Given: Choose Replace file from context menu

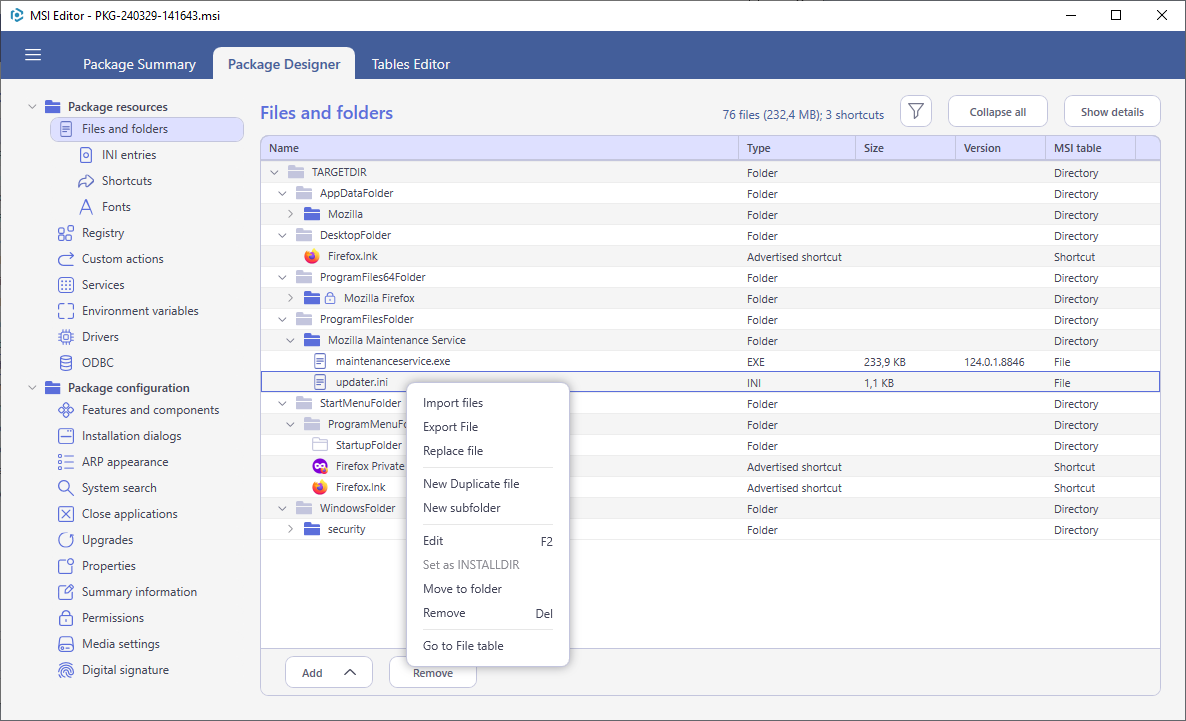Looking at the screenshot, I should pos(488,451).
